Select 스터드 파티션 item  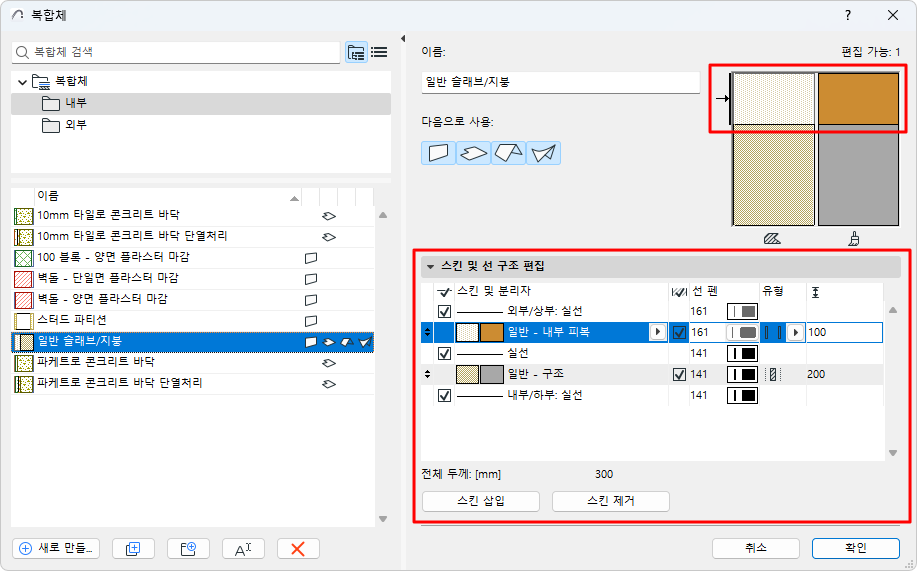(x=192, y=321)
